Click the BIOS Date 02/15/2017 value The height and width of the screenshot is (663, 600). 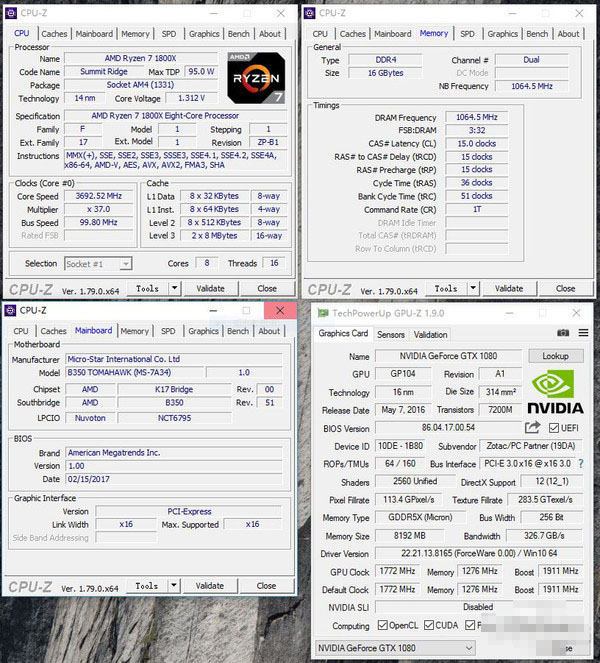tap(174, 479)
